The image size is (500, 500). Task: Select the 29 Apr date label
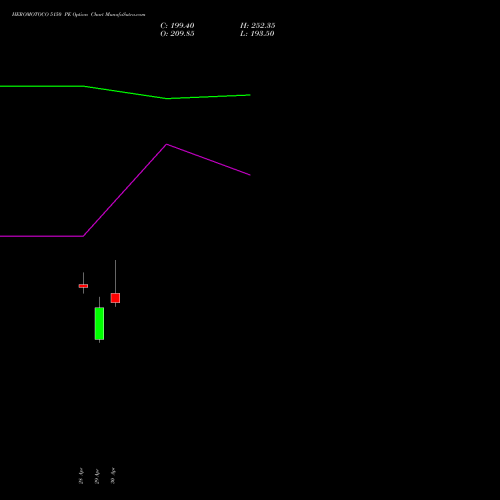click(x=97, y=476)
